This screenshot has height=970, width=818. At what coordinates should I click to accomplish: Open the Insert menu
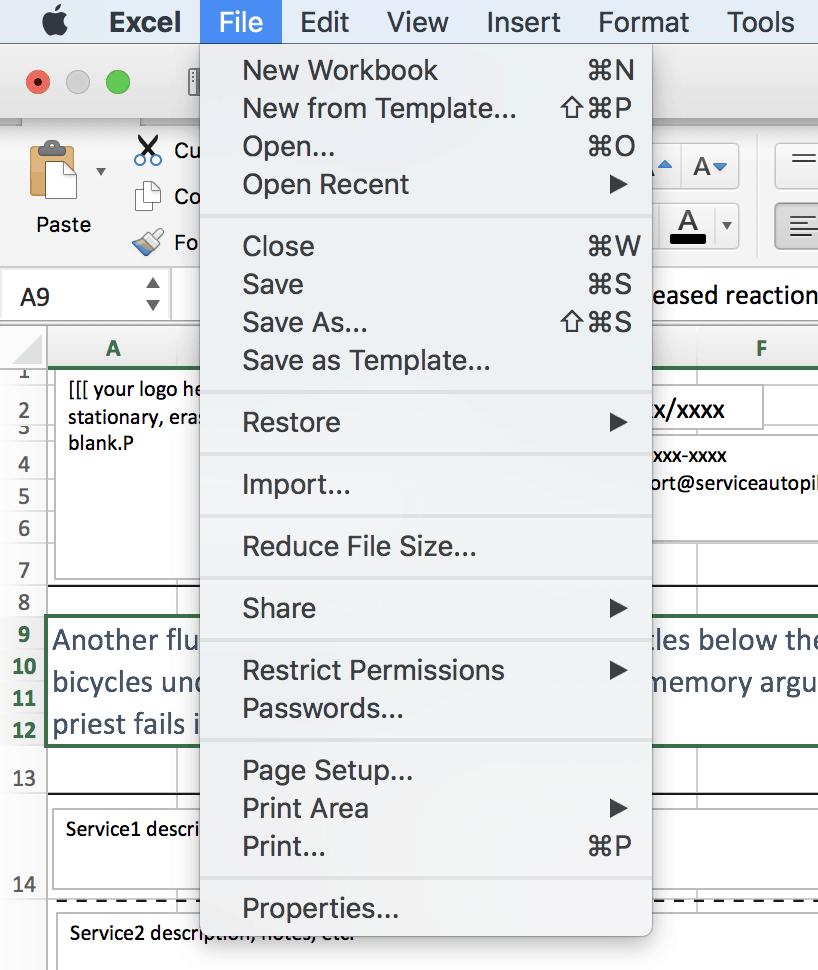click(x=523, y=22)
